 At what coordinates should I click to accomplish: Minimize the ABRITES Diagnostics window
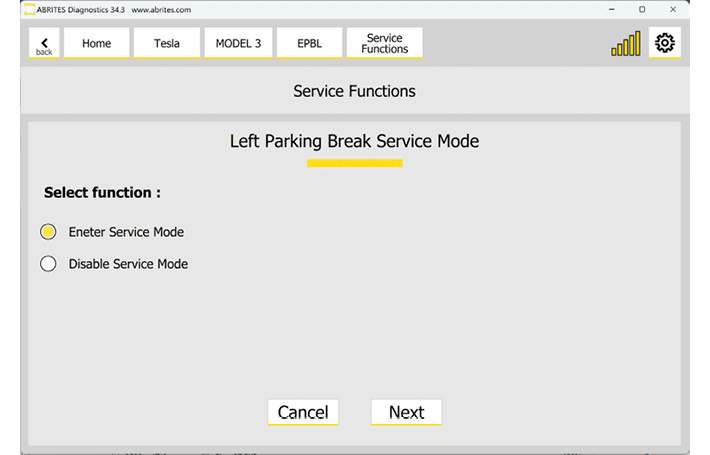612,9
